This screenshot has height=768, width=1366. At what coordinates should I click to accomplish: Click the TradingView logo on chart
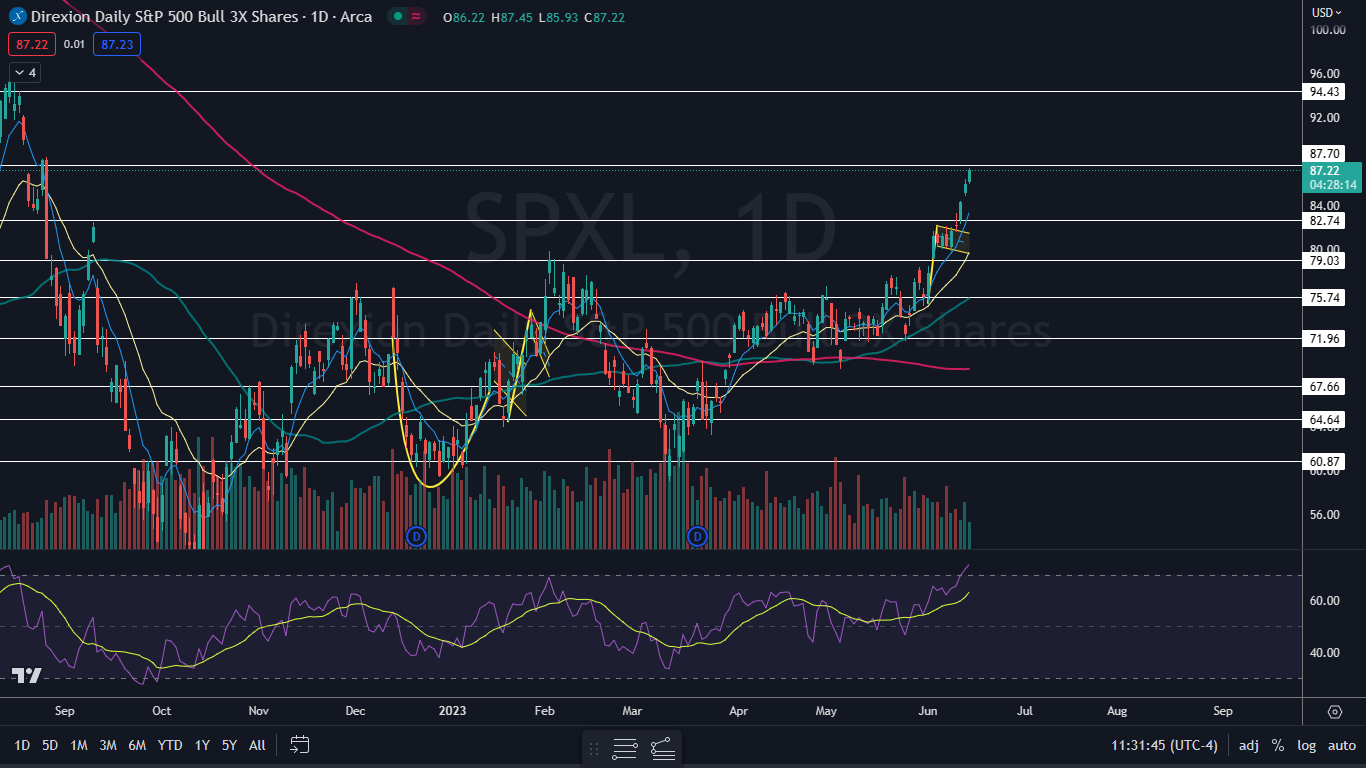point(27,676)
